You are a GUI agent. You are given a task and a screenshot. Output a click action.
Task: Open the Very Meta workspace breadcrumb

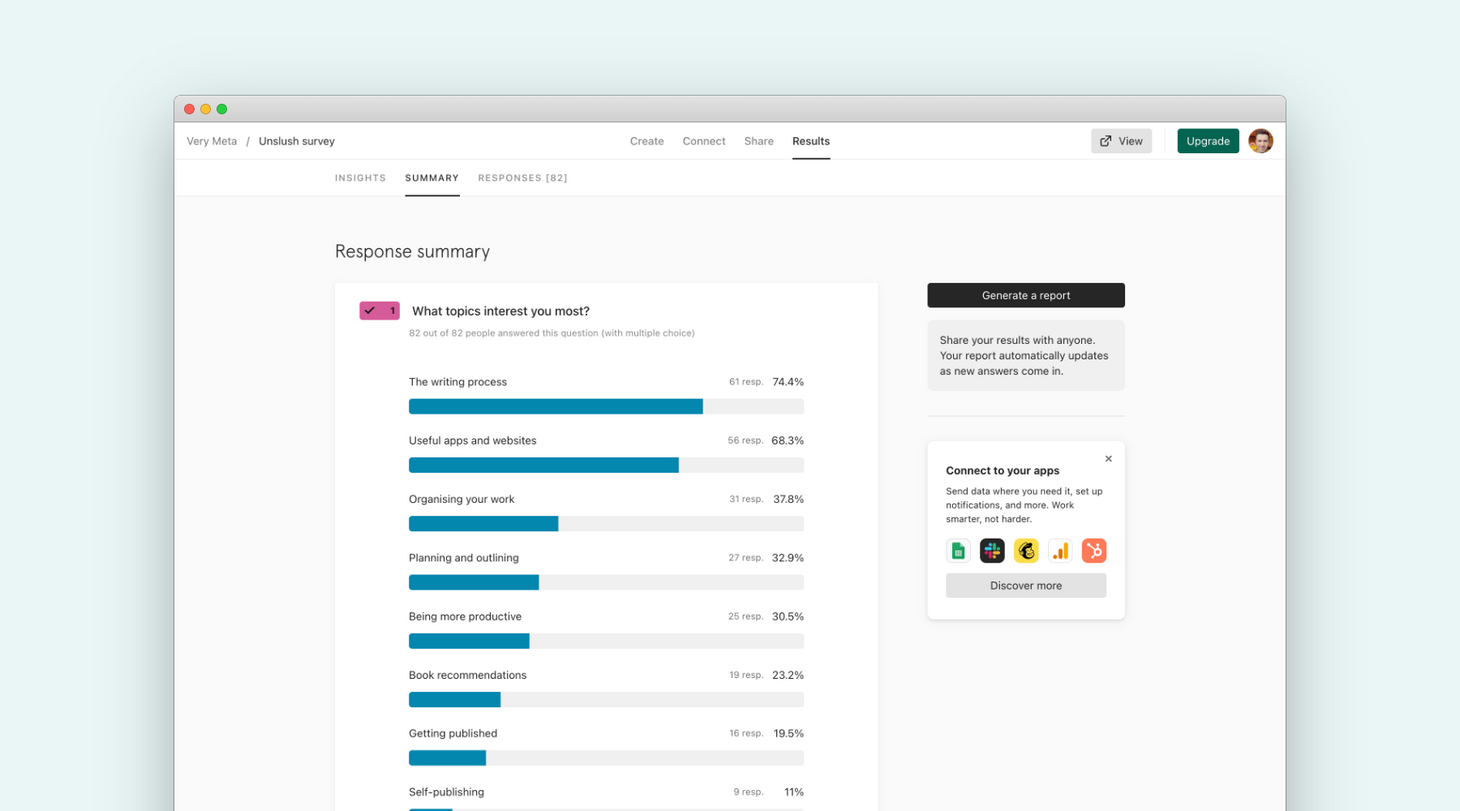[x=212, y=141]
